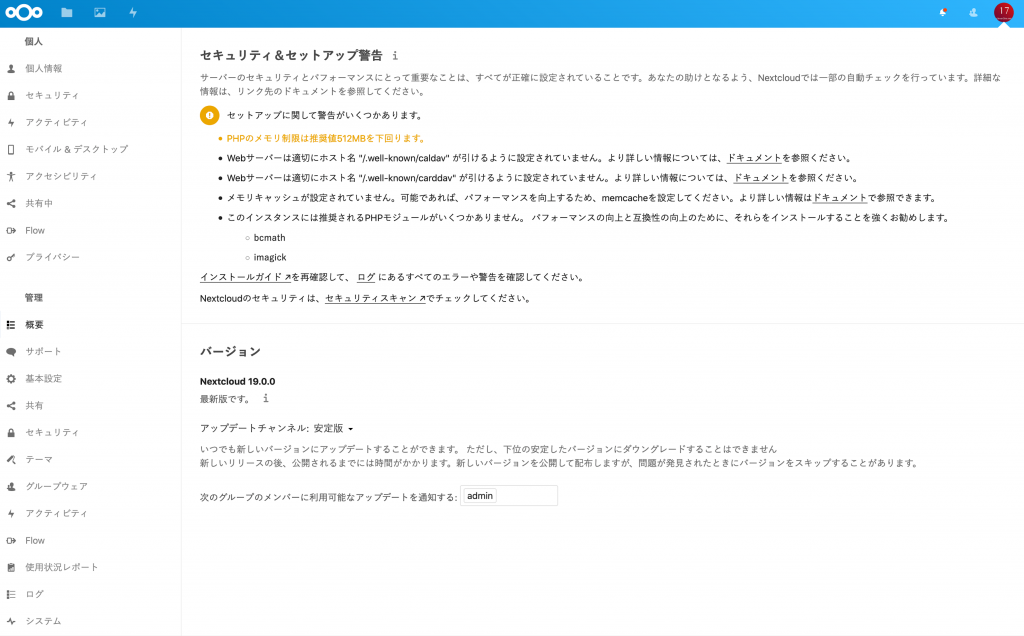This screenshot has width=1024, height=636.
Task: Click the key icon for プライバシー
Action: (11, 257)
